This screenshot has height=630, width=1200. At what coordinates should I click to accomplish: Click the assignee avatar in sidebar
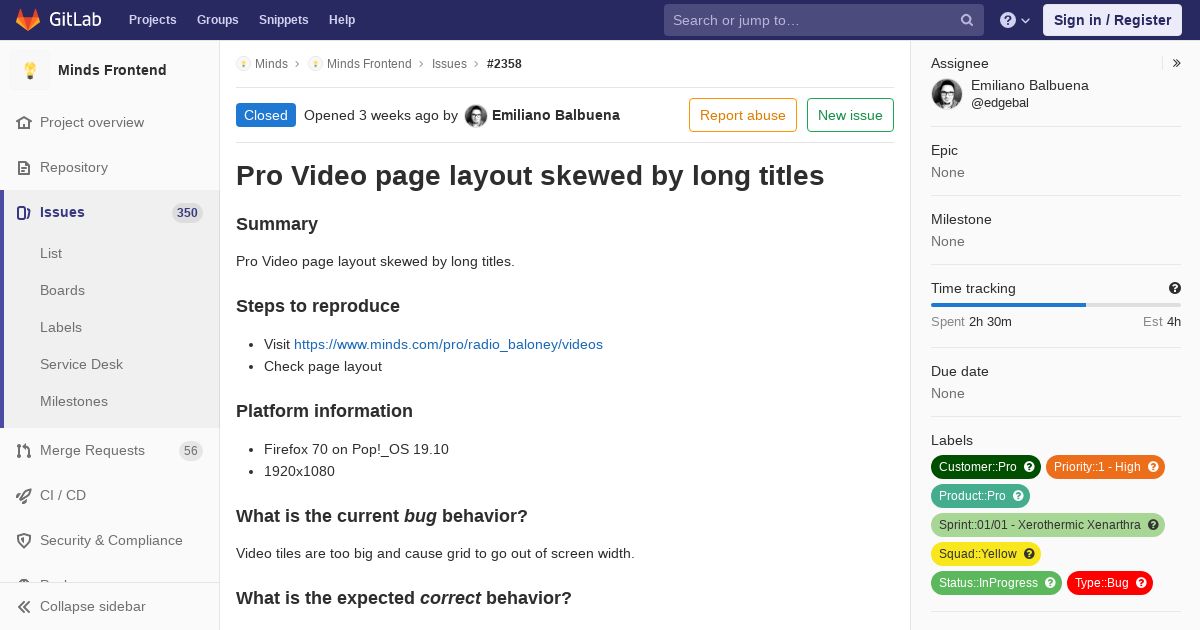coord(947,94)
